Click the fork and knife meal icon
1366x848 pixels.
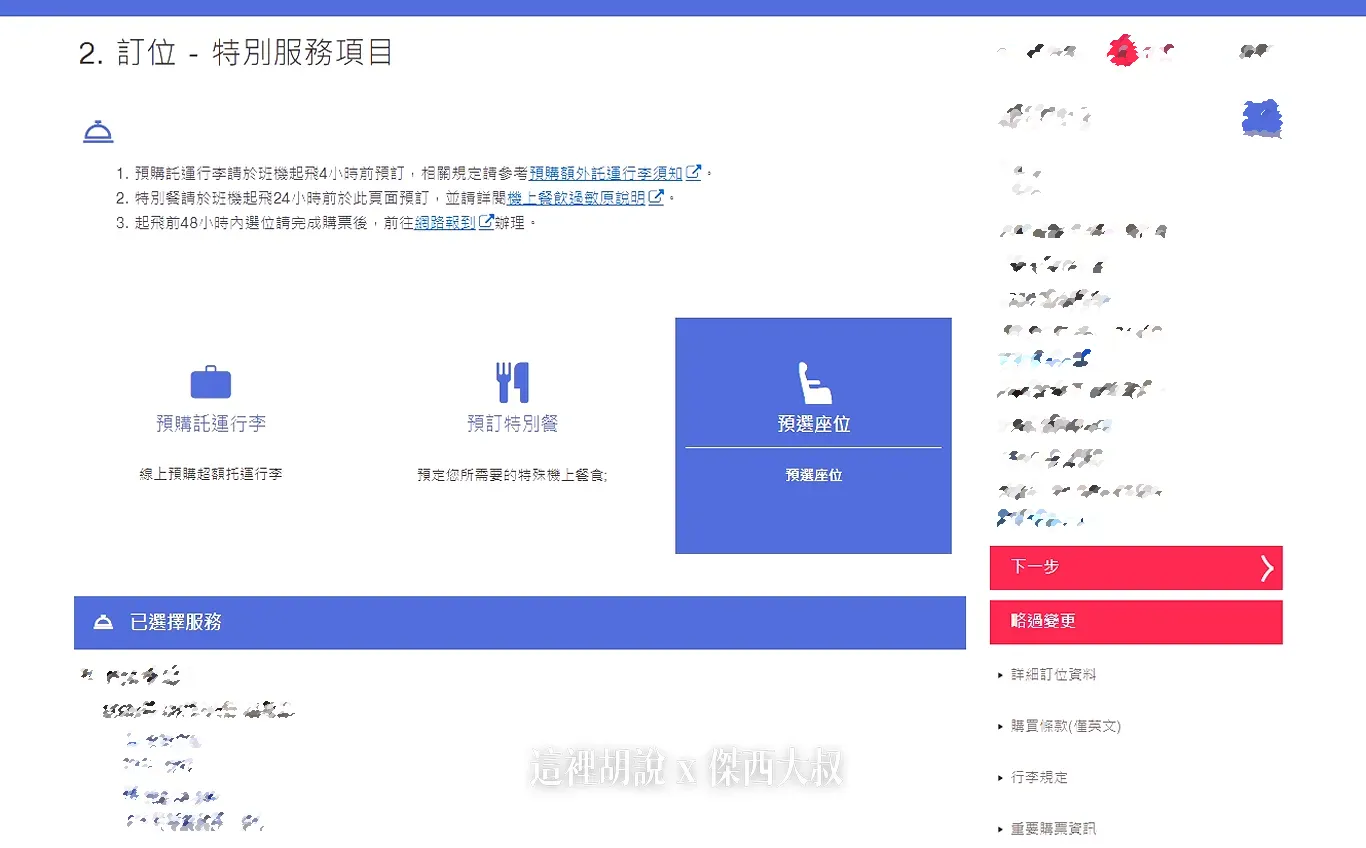click(x=513, y=382)
